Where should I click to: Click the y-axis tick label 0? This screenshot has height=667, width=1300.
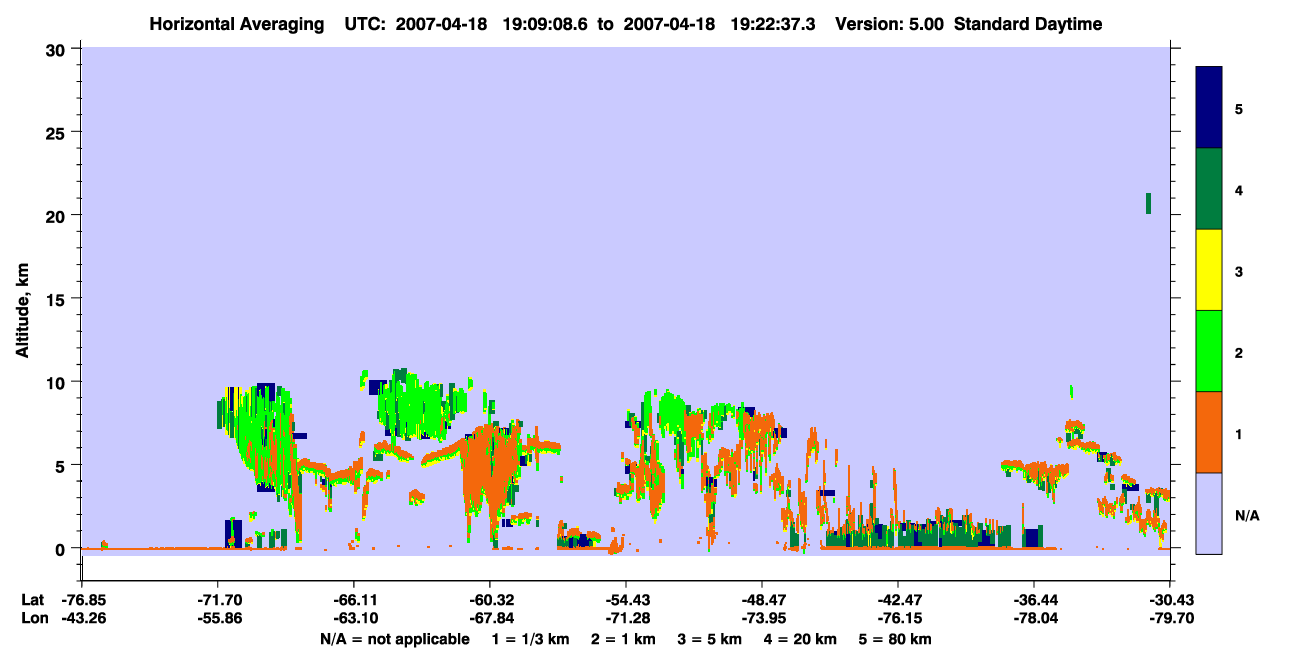tap(63, 549)
